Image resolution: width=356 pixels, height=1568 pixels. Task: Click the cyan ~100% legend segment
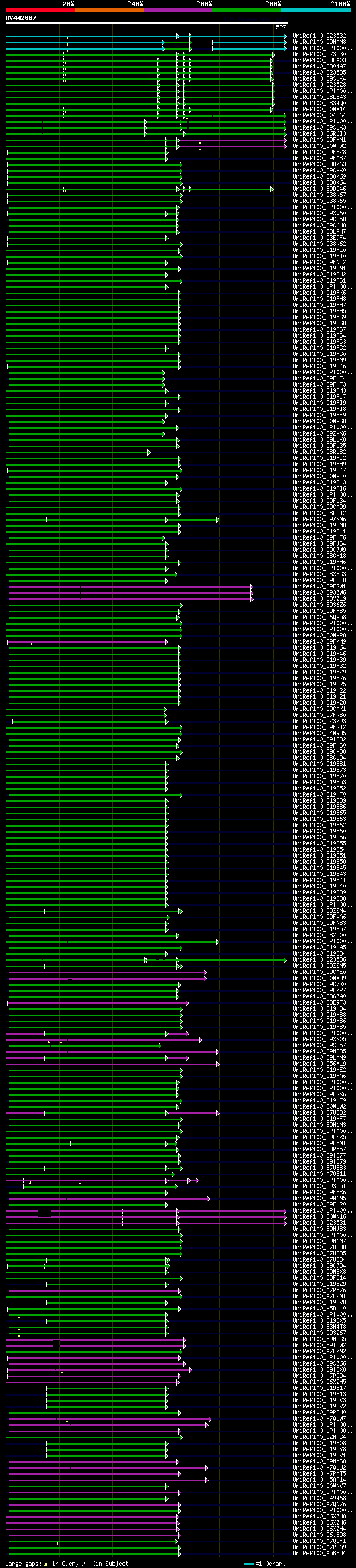316,10
